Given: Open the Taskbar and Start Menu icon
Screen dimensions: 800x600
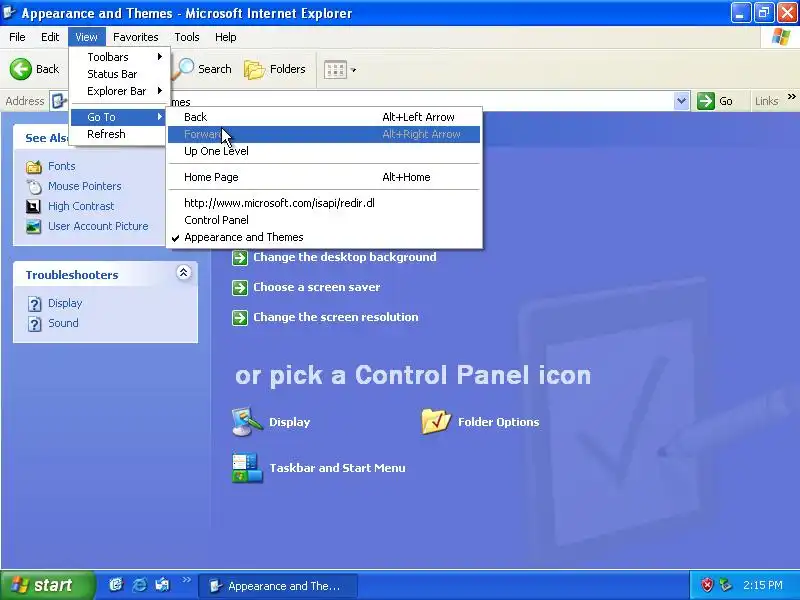Looking at the screenshot, I should click(x=247, y=468).
